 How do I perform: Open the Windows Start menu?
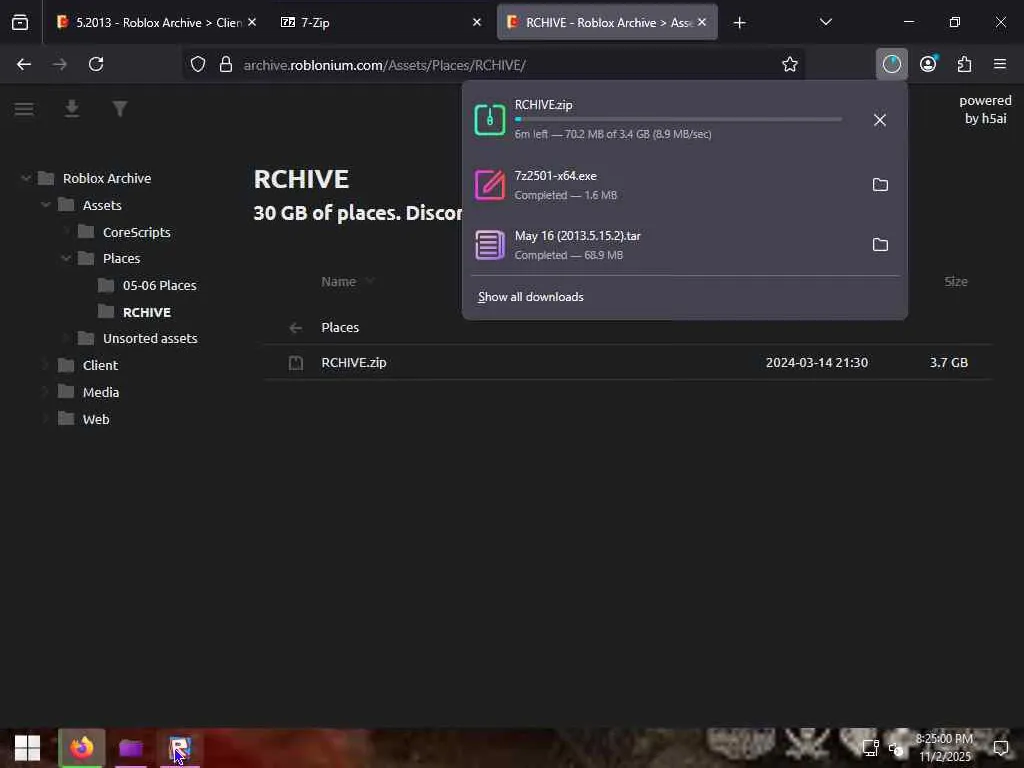[x=27, y=748]
